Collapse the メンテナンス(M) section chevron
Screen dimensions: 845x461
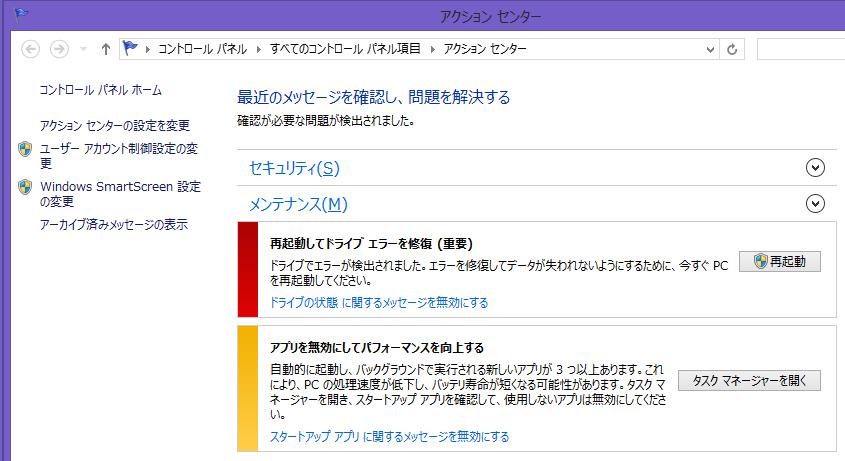pos(815,204)
